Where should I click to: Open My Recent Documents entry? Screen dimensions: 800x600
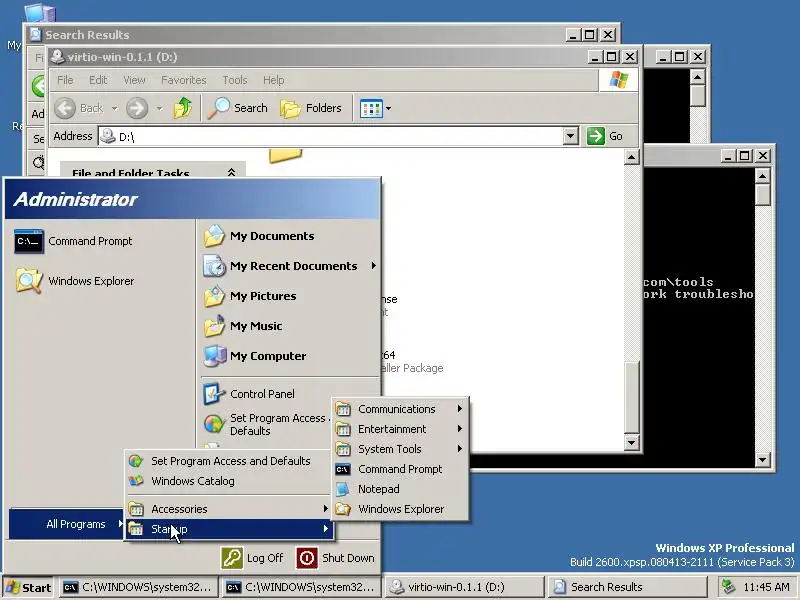290,266
